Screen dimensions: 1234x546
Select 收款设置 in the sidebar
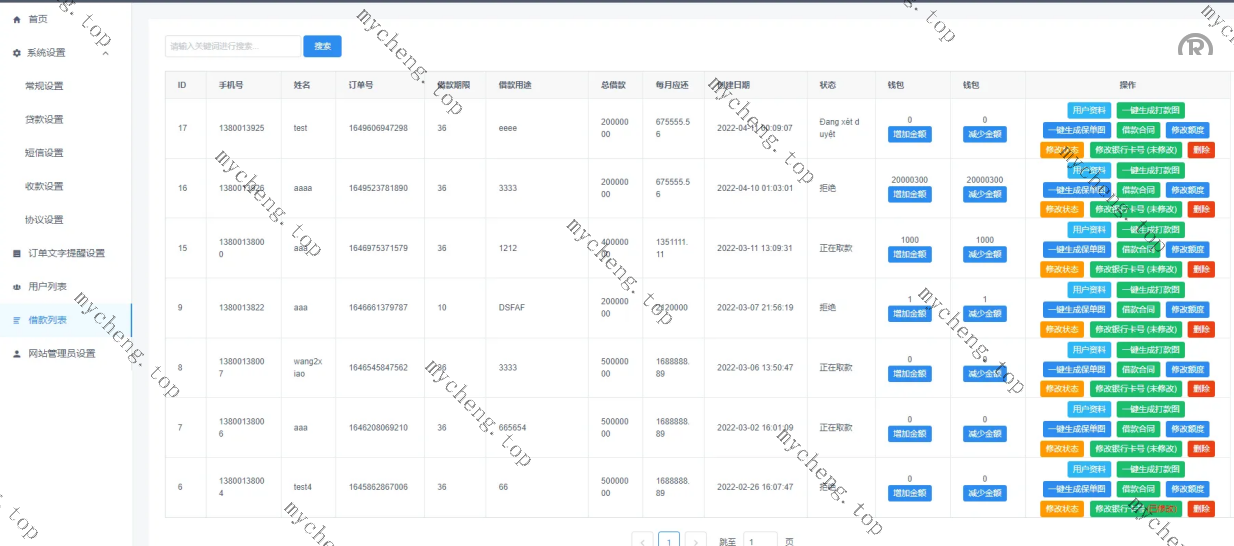[x=44, y=186]
